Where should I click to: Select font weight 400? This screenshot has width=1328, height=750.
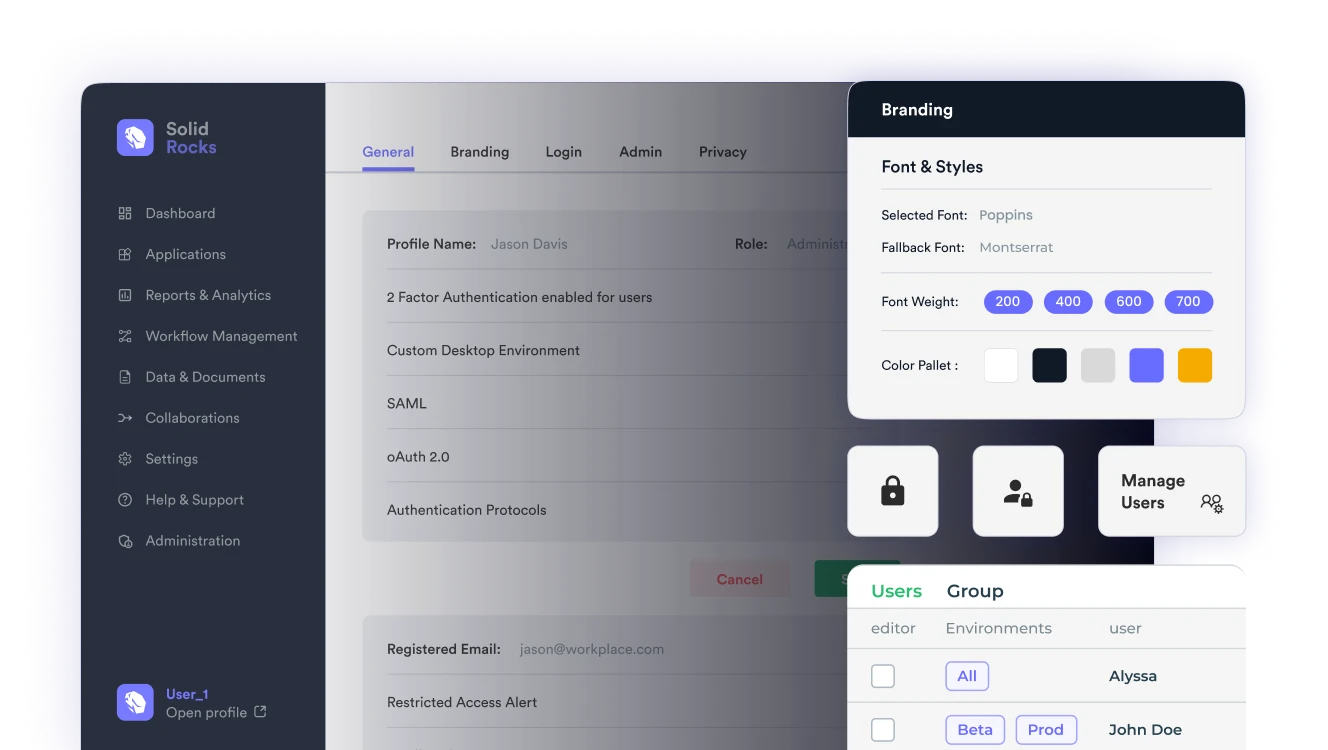pos(1068,302)
